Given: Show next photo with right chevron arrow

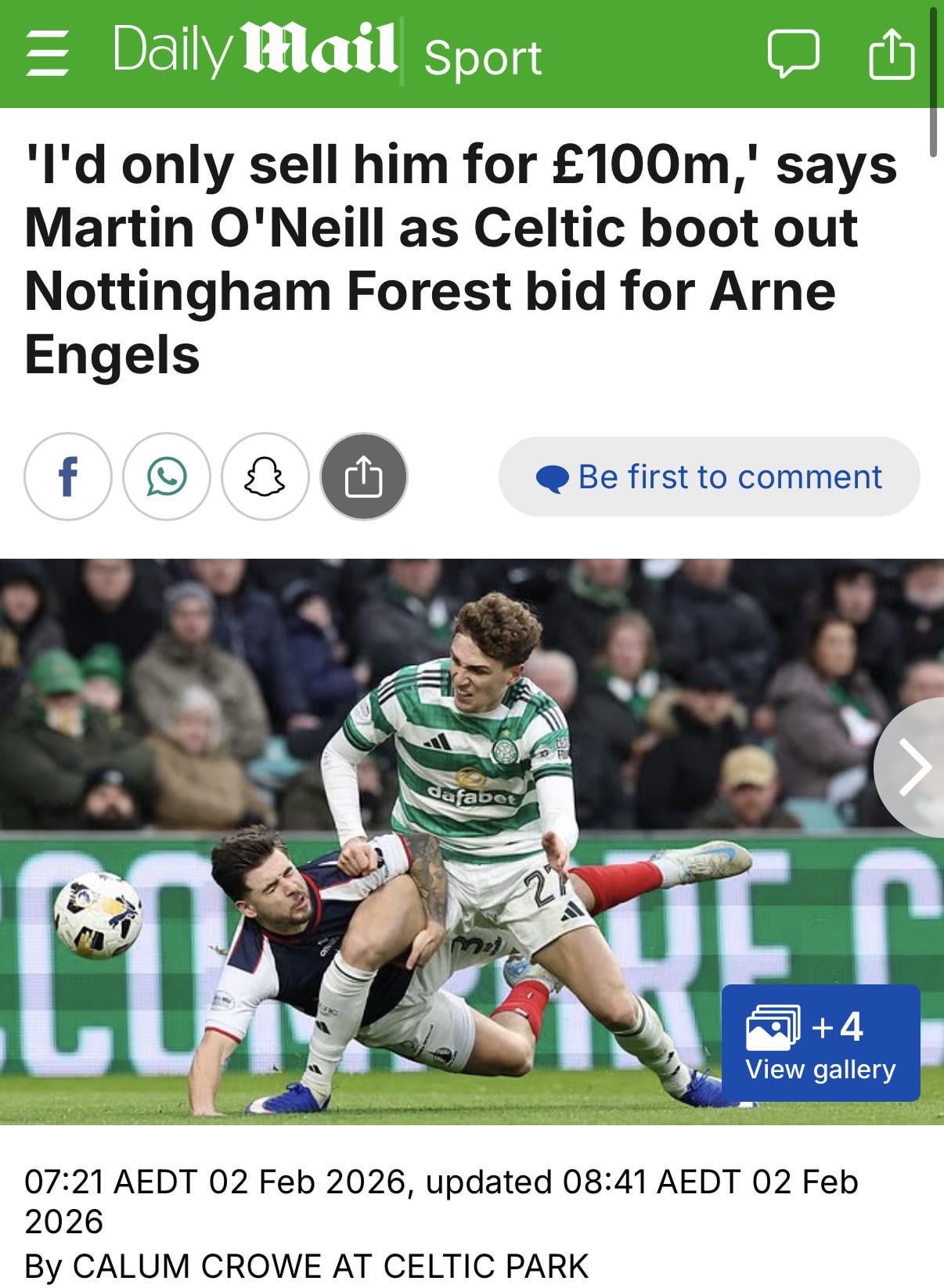Looking at the screenshot, I should click(x=912, y=768).
